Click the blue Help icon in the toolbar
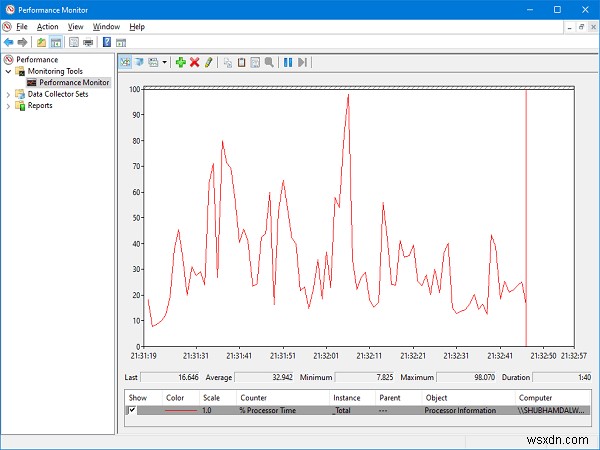Screen dimensions: 600x450 (106, 42)
